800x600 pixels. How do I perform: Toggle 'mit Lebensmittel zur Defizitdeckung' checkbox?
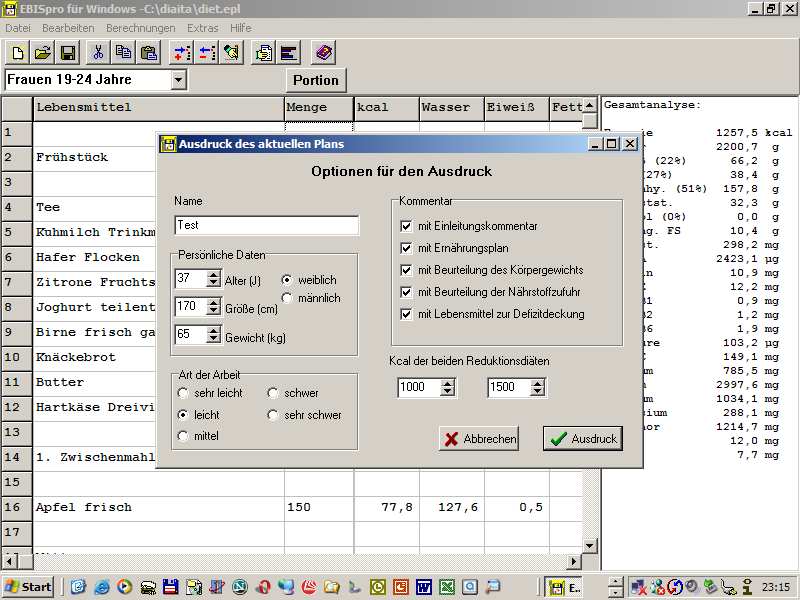(x=406, y=314)
